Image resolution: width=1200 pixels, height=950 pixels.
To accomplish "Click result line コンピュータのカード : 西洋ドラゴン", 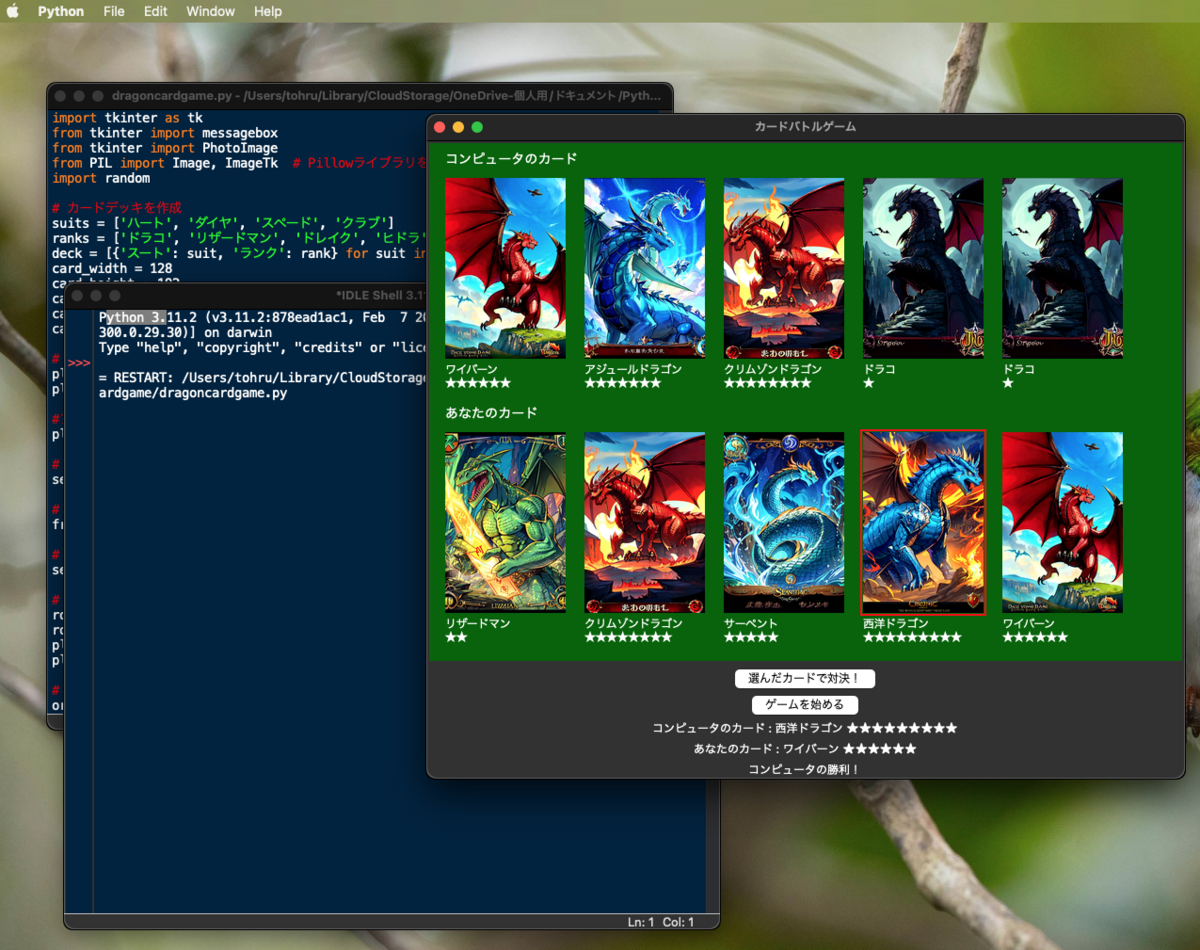I will (x=805, y=728).
